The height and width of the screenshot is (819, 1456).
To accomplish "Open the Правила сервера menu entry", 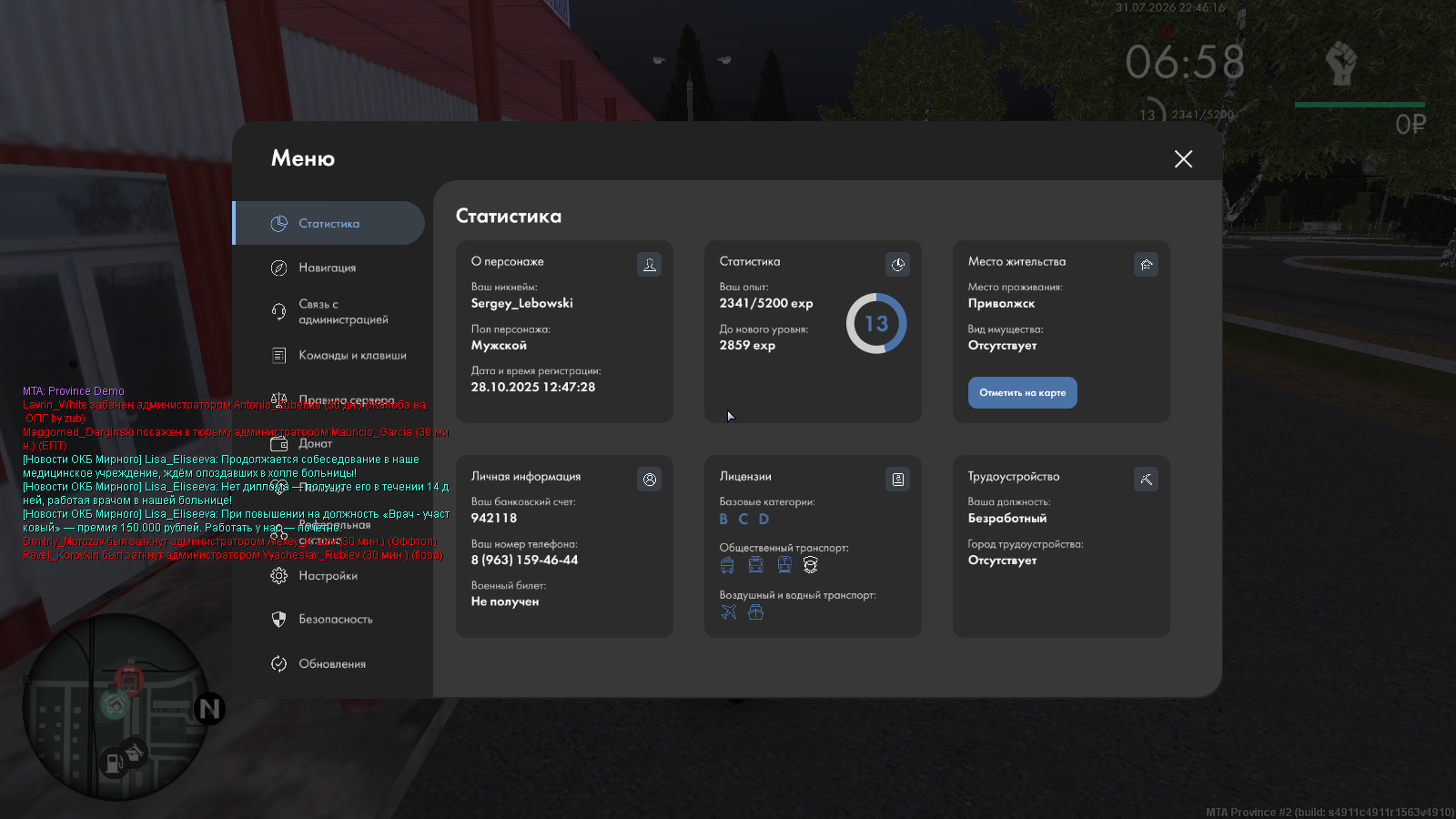I will [329, 399].
